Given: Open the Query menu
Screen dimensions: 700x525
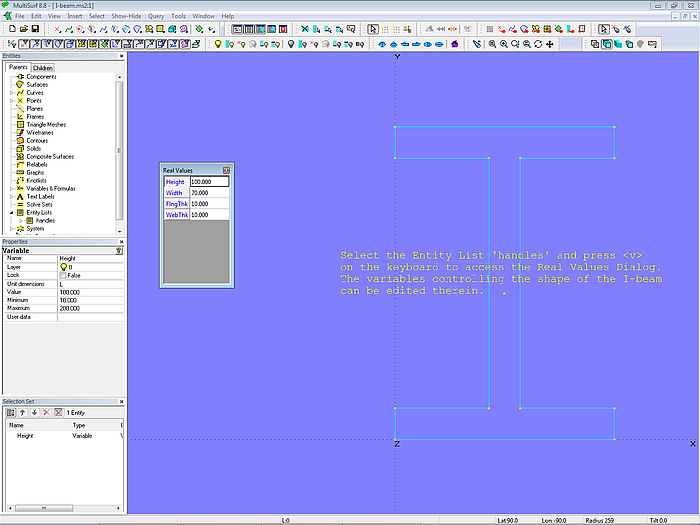Looking at the screenshot, I should click(x=156, y=17).
